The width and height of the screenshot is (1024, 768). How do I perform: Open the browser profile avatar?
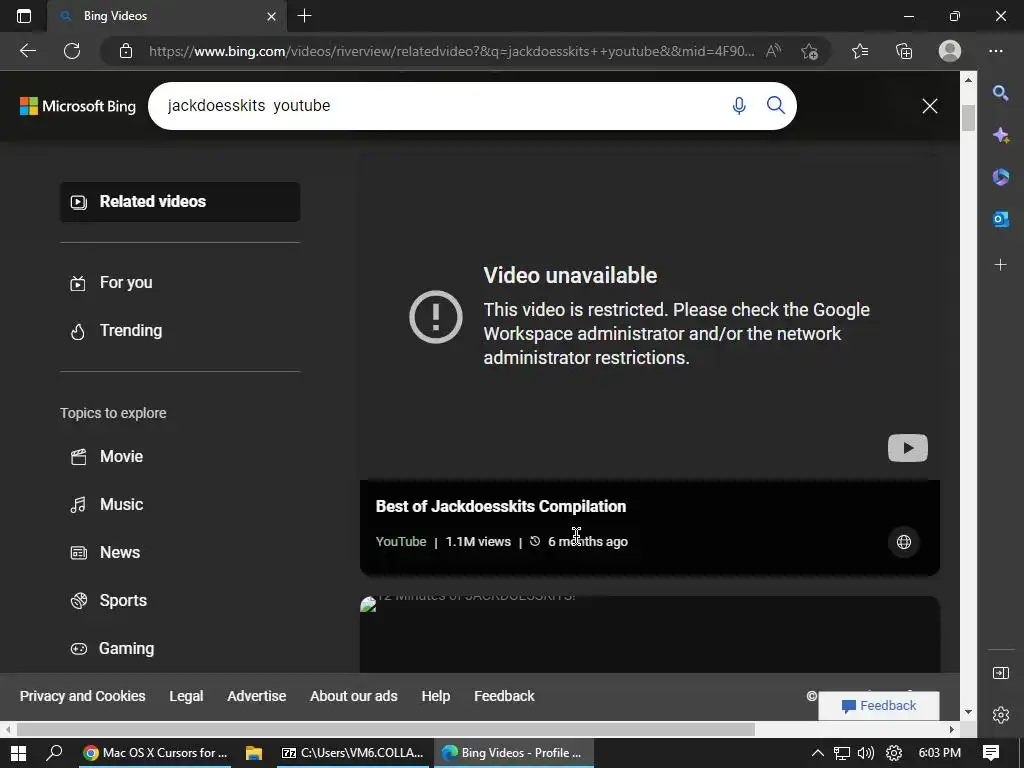950,51
